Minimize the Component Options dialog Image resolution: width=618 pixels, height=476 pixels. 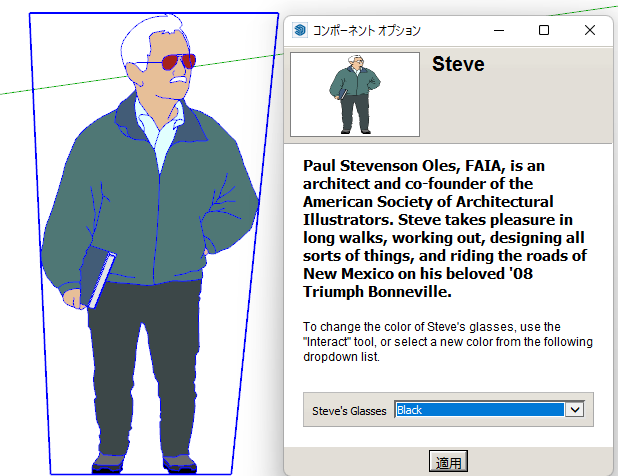point(497,30)
